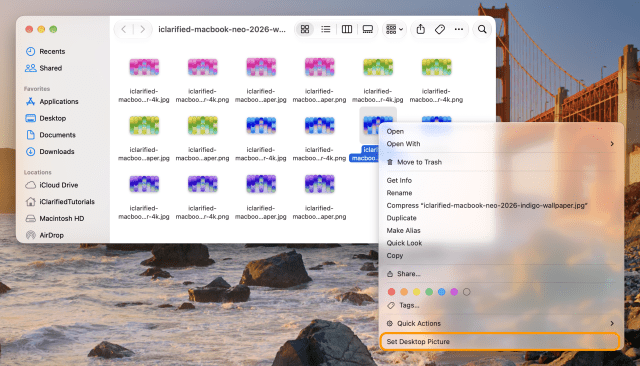Viewport: 640px width, 366px height.
Task: Apply the yellow color tag
Action: (416, 292)
